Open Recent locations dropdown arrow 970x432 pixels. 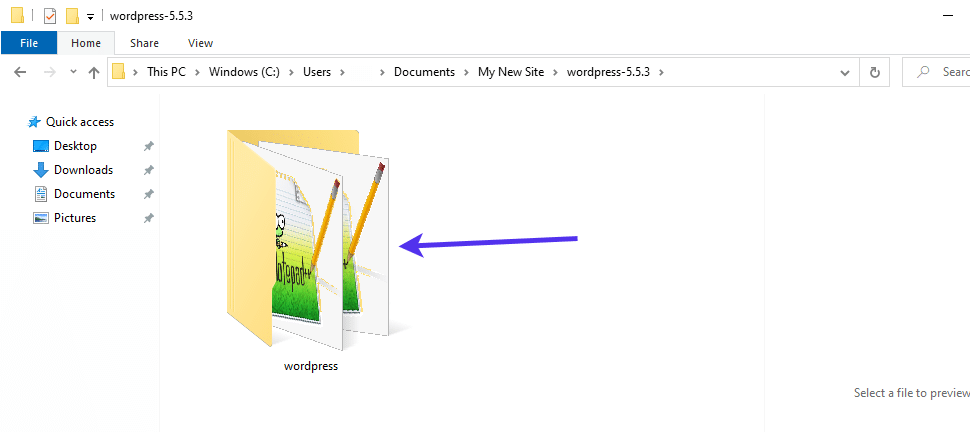coord(72,72)
